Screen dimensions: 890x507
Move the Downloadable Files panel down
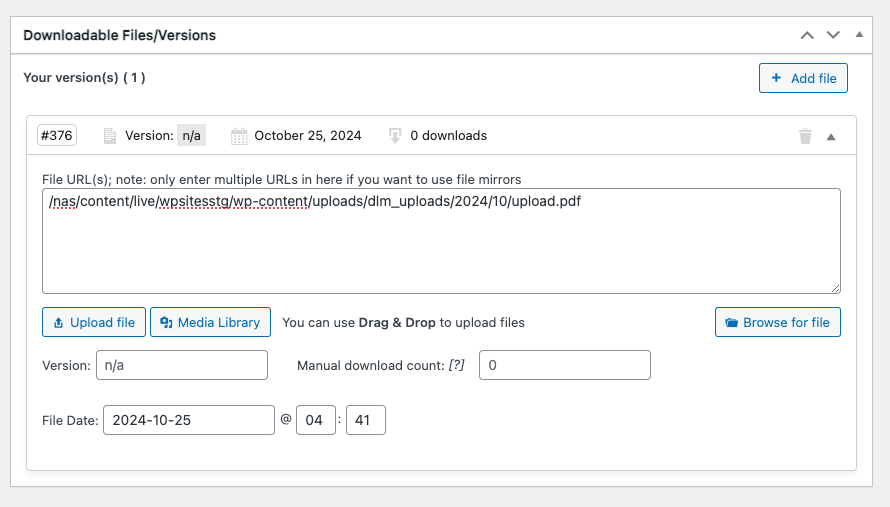coord(833,35)
